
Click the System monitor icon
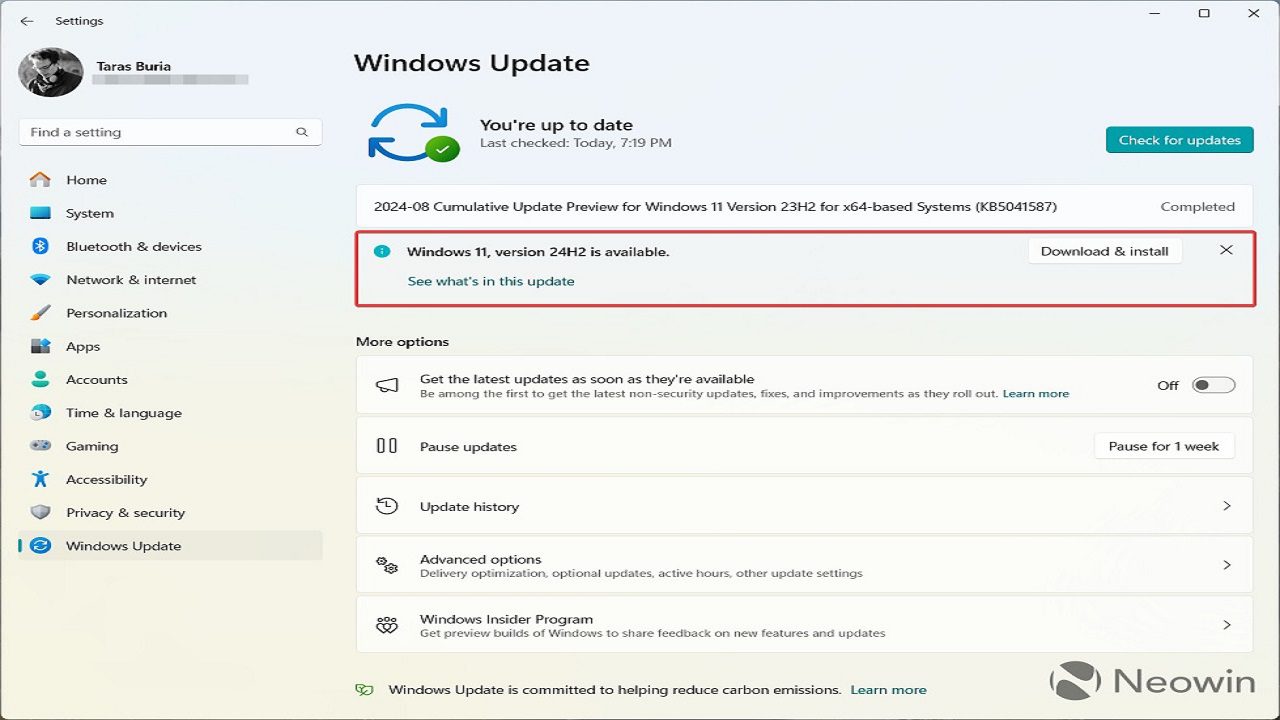(40, 213)
